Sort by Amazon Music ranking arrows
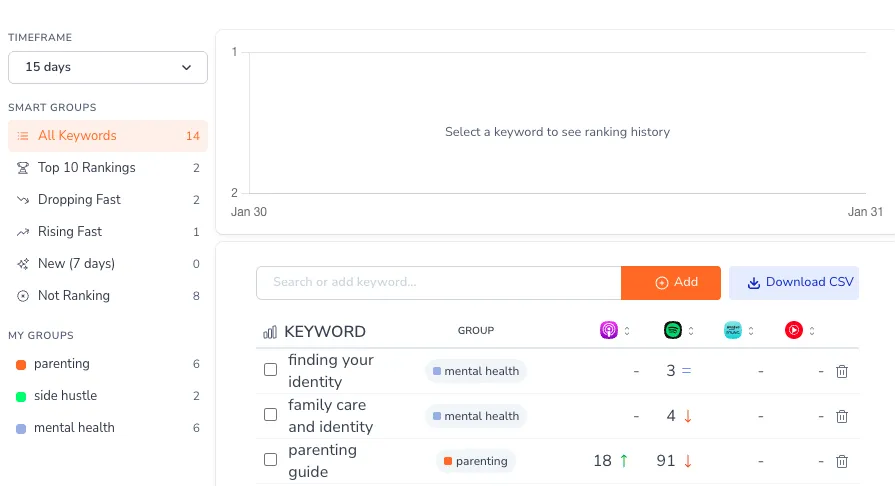Screen dimensions: 895x486 click(x=751, y=331)
